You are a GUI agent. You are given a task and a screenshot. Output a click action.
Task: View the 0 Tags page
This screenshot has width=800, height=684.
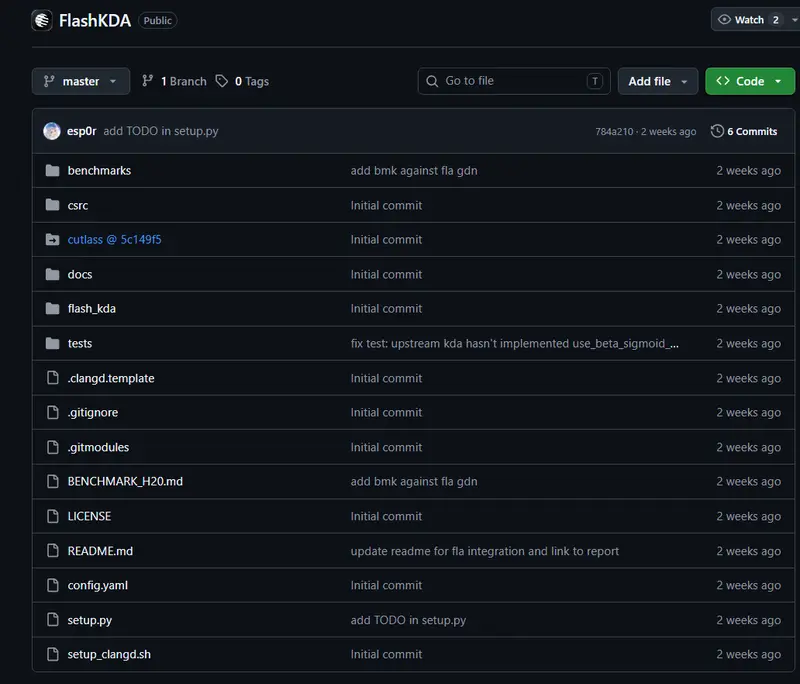[x=242, y=81]
